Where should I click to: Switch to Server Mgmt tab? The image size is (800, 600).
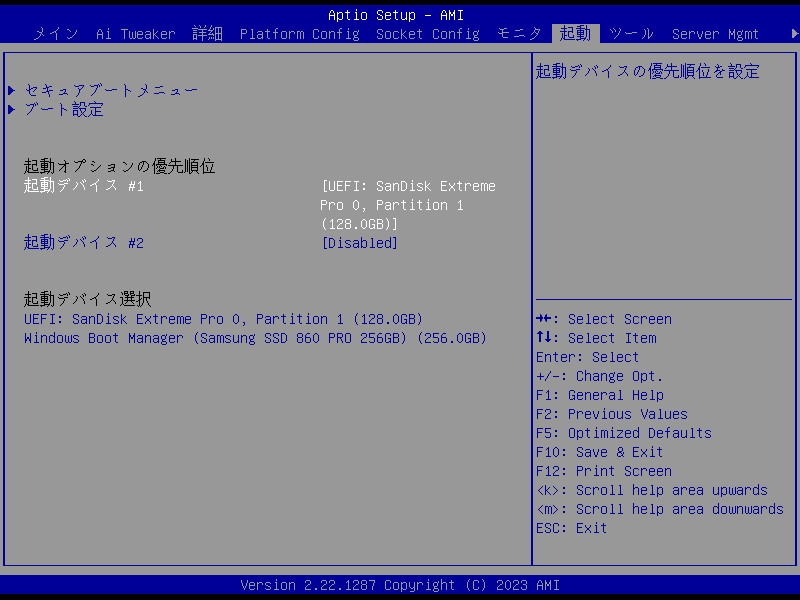click(x=715, y=34)
